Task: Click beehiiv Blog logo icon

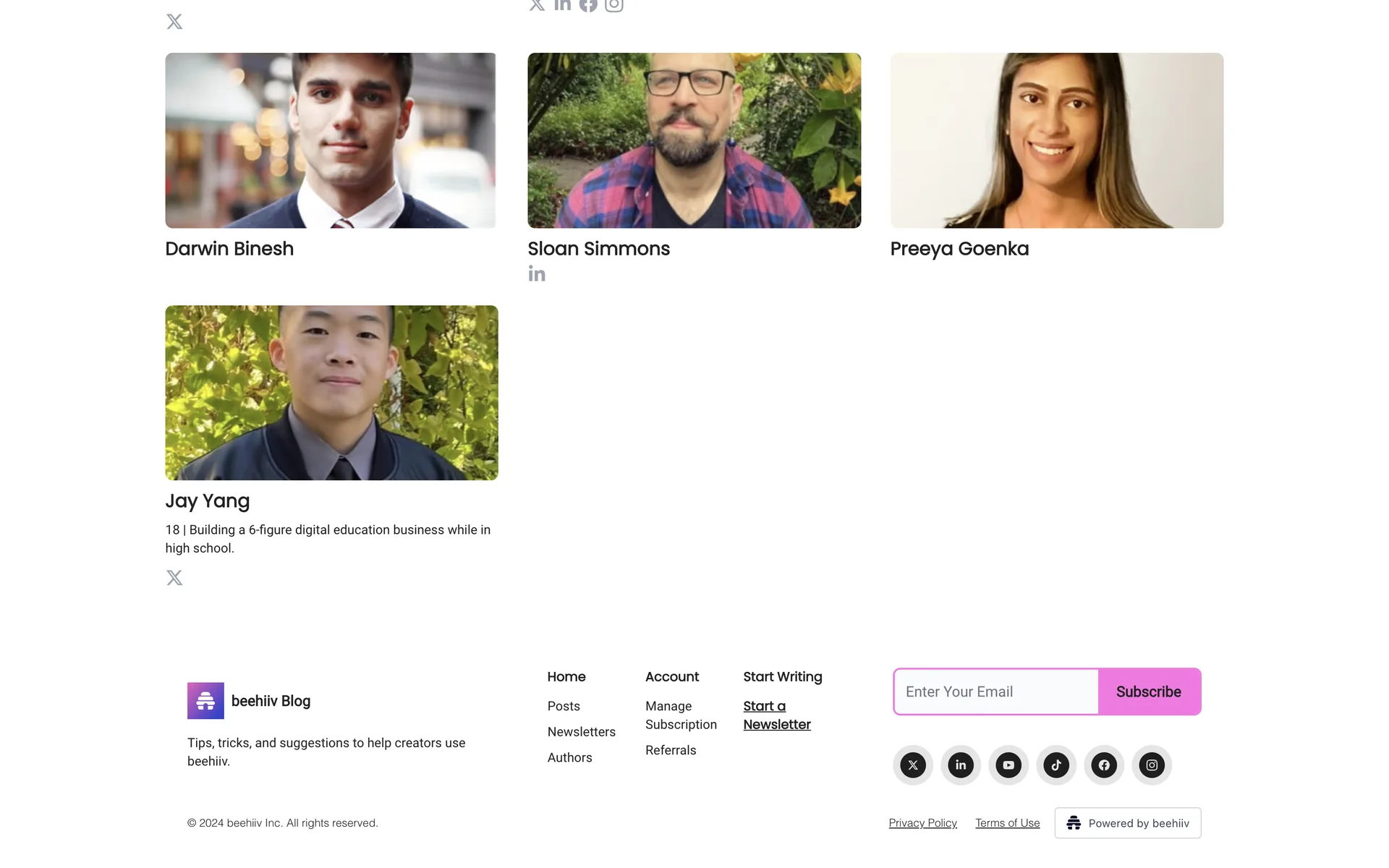Action: (205, 701)
